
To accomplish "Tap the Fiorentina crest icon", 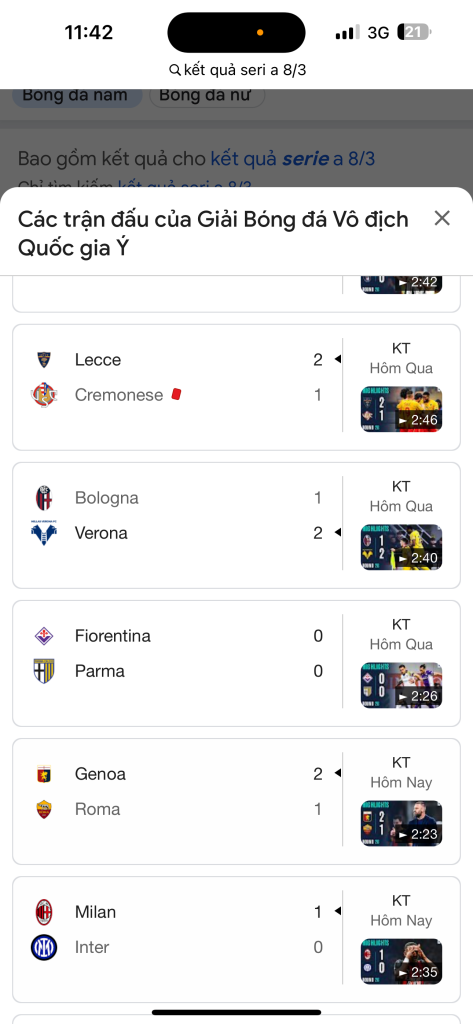I will pos(44,636).
